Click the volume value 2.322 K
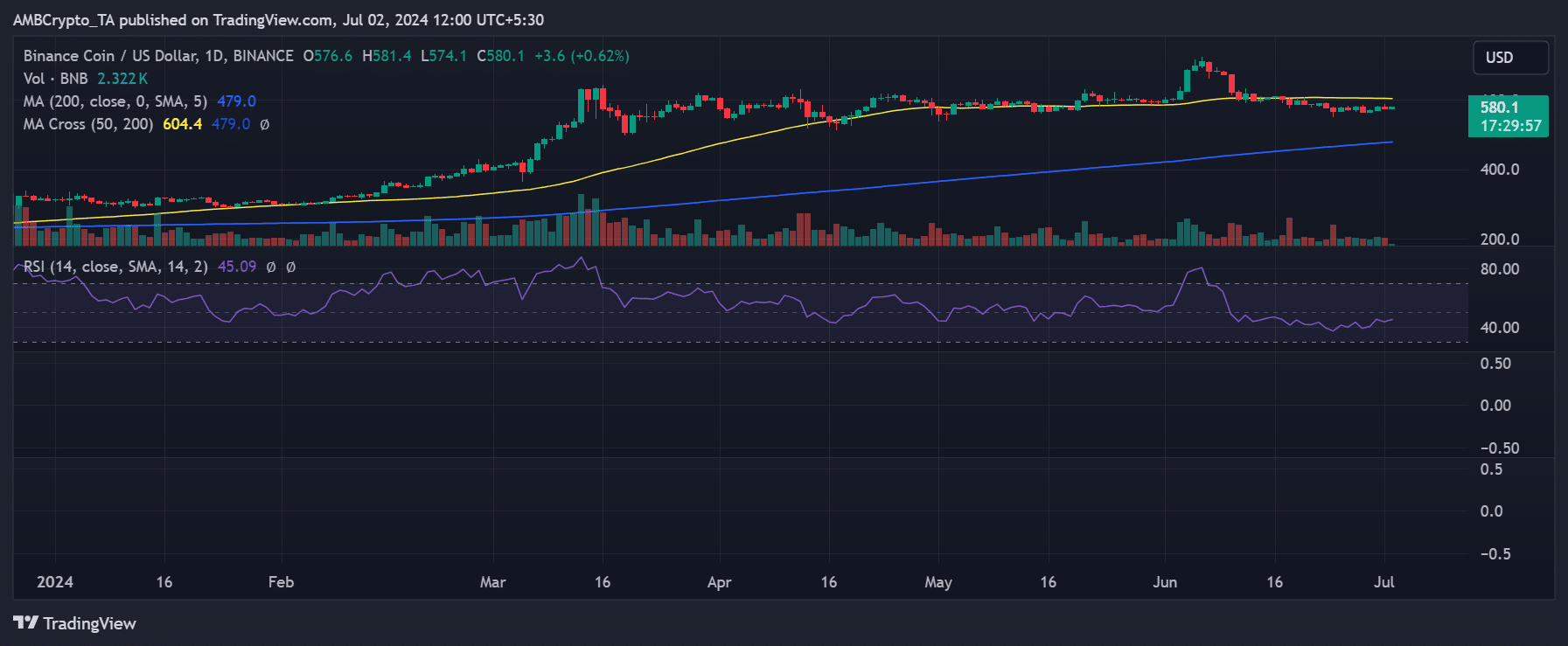This screenshot has width=1568, height=646. [x=122, y=79]
